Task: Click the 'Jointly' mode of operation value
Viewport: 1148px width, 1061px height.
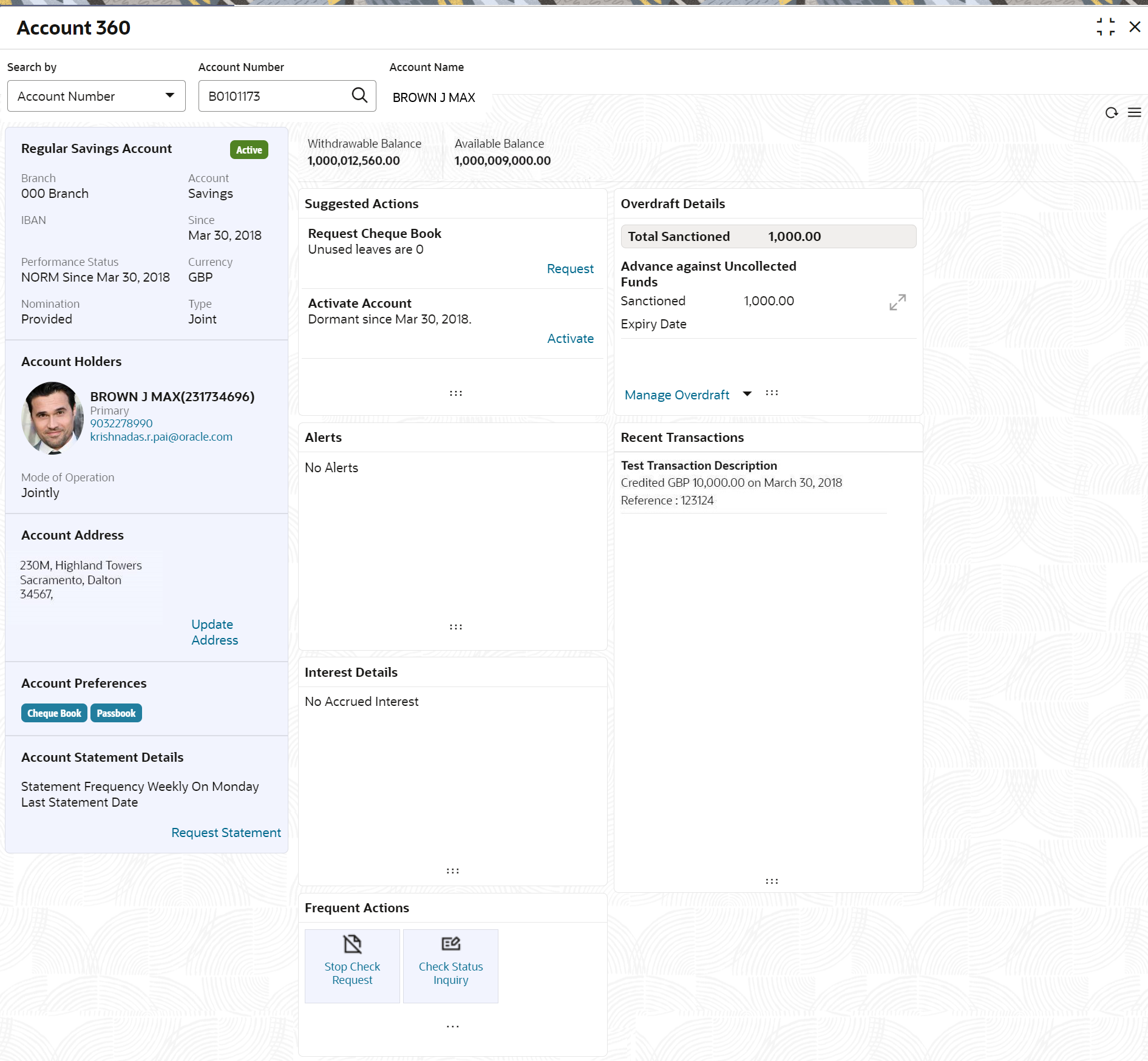Action: click(40, 492)
